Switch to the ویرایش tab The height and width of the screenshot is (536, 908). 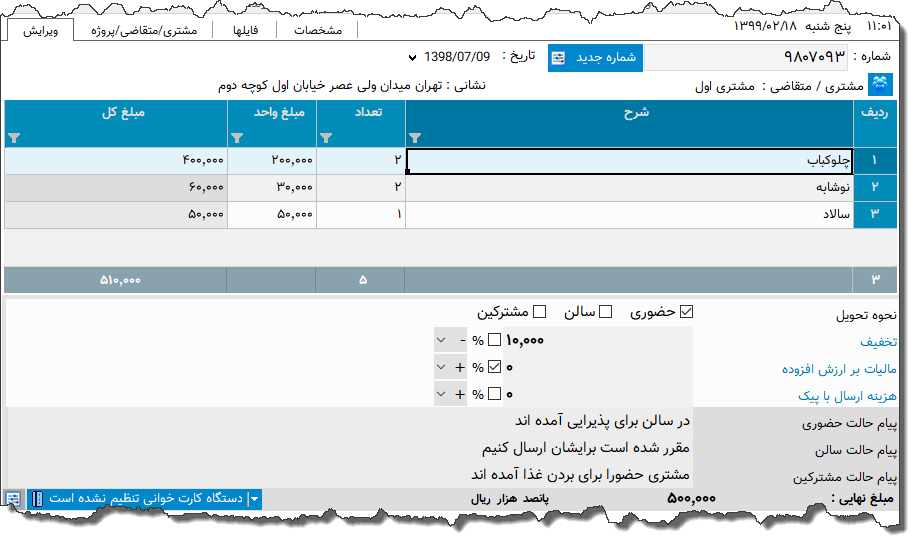41,30
